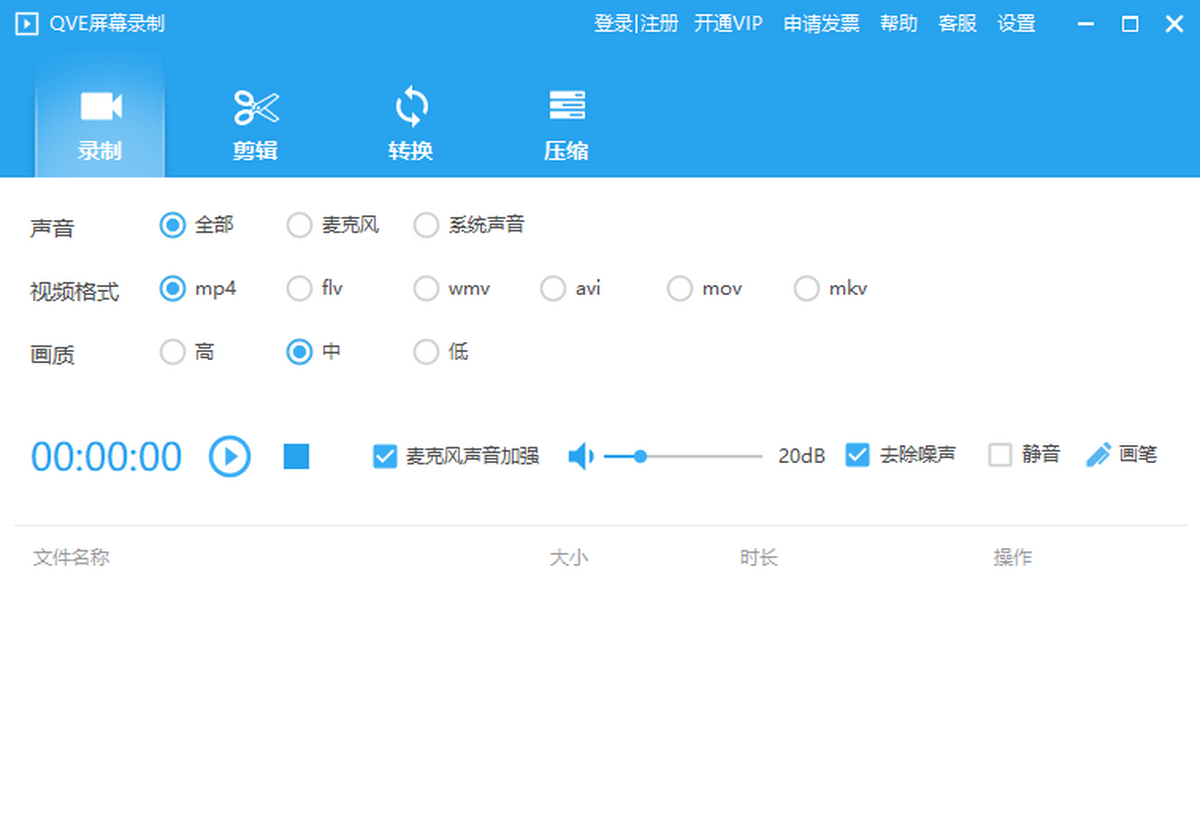1200x813 pixels.
Task: Open the 登录|注册 login link
Action: coord(636,24)
